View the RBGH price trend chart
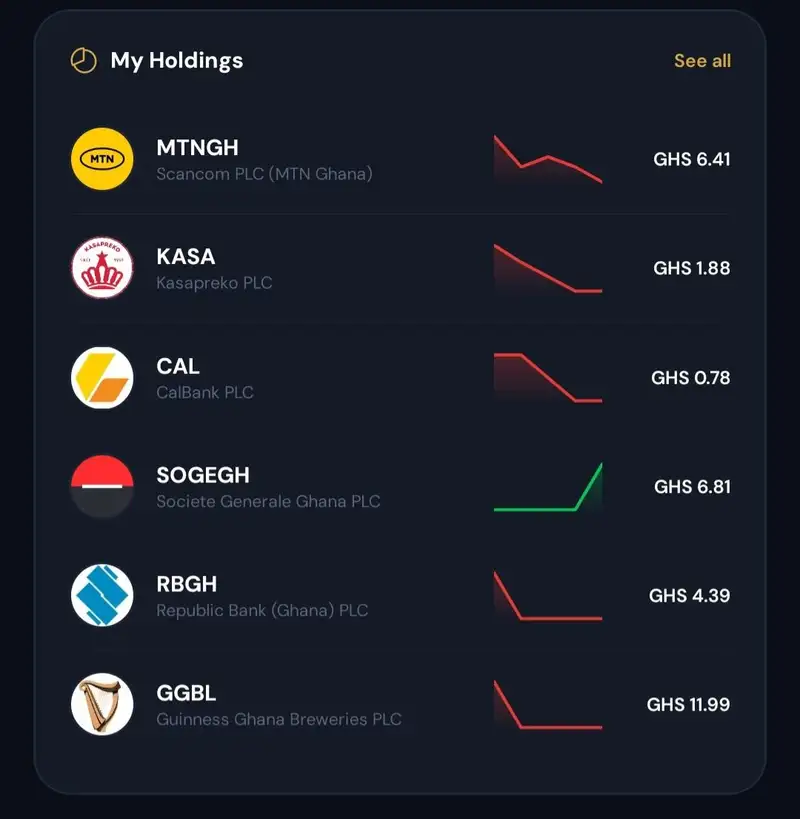The width and height of the screenshot is (800, 819). (x=548, y=596)
